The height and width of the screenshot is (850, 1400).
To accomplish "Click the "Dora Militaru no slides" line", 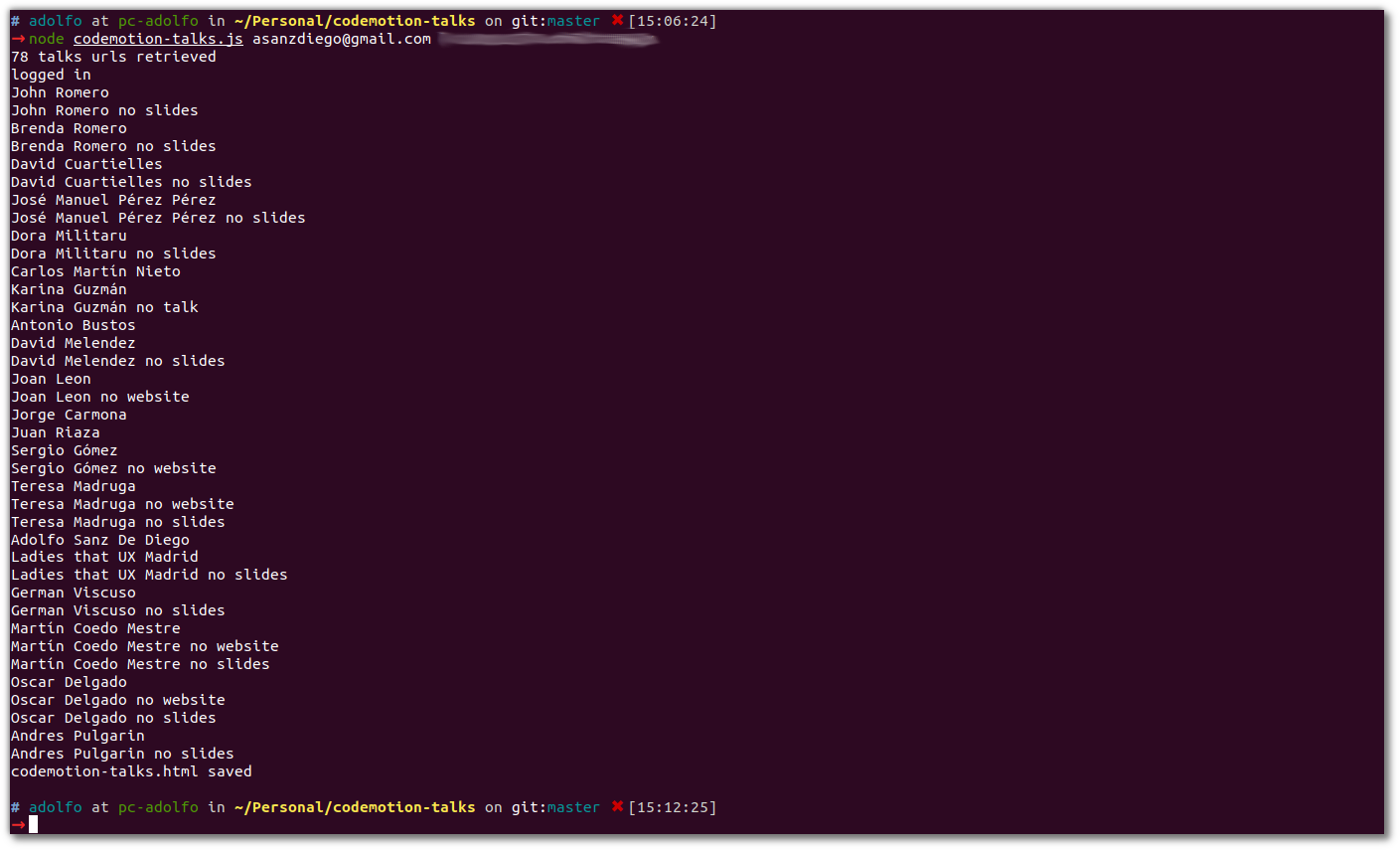I will (113, 254).
